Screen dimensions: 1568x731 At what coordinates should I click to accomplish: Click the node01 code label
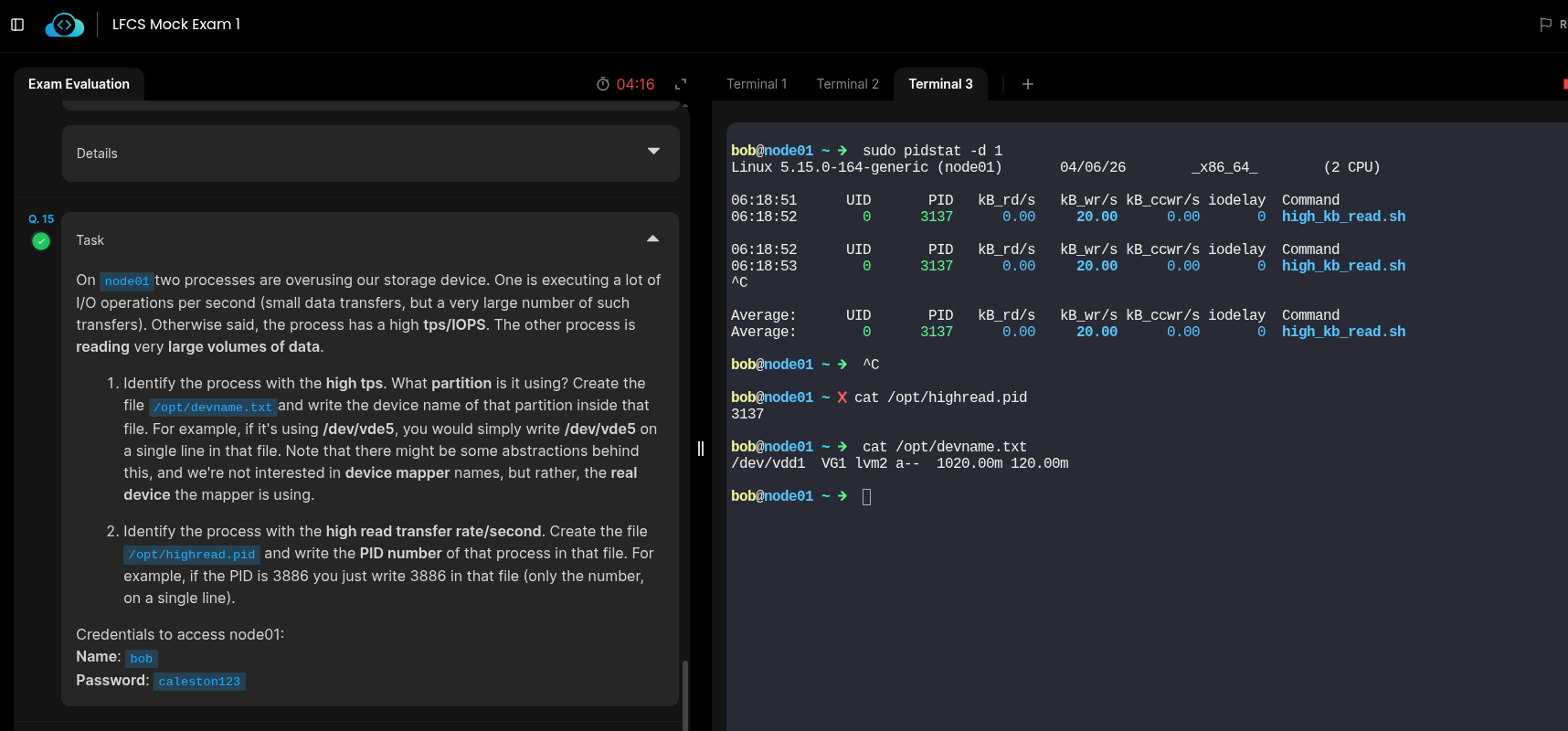point(126,281)
